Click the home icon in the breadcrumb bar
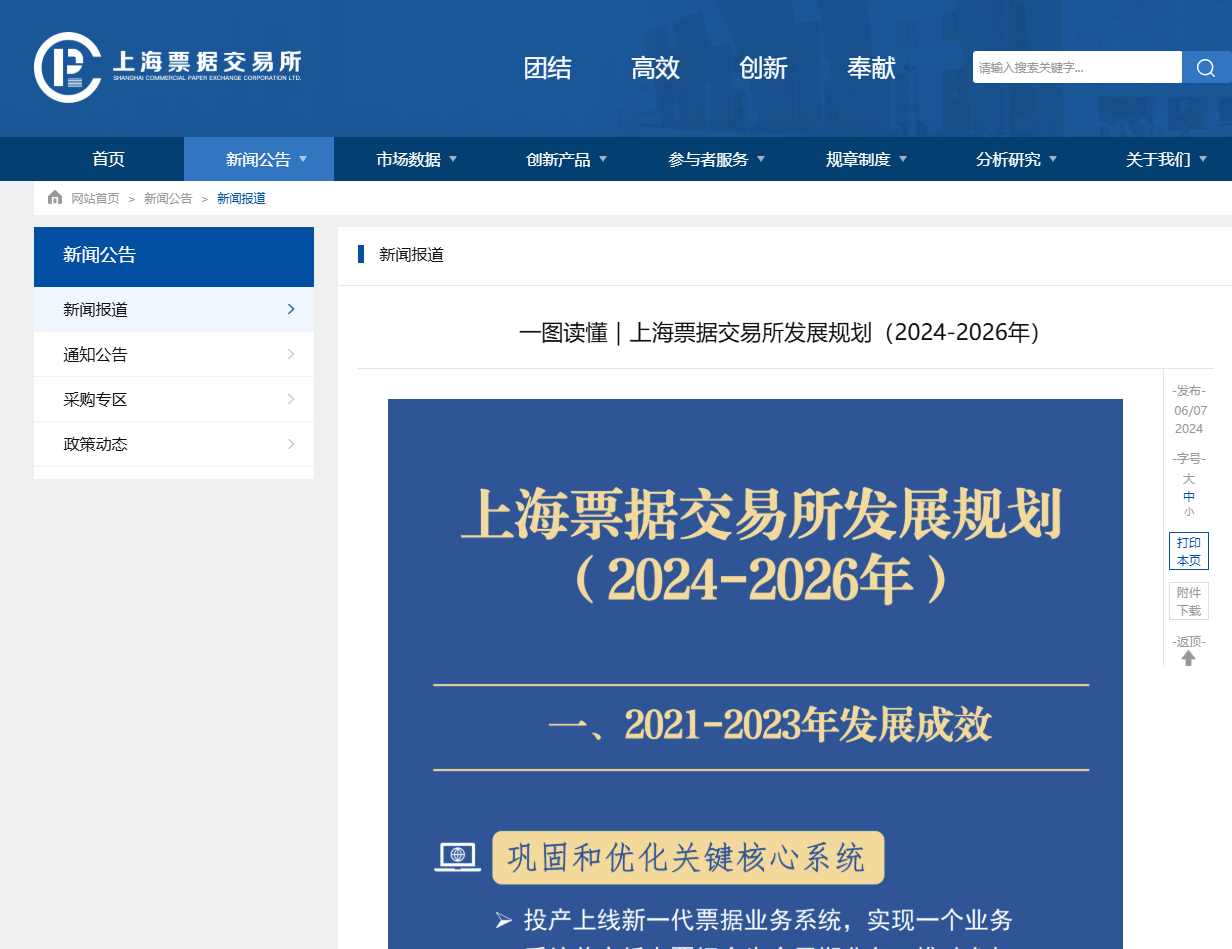This screenshot has width=1232, height=949. 55,198
